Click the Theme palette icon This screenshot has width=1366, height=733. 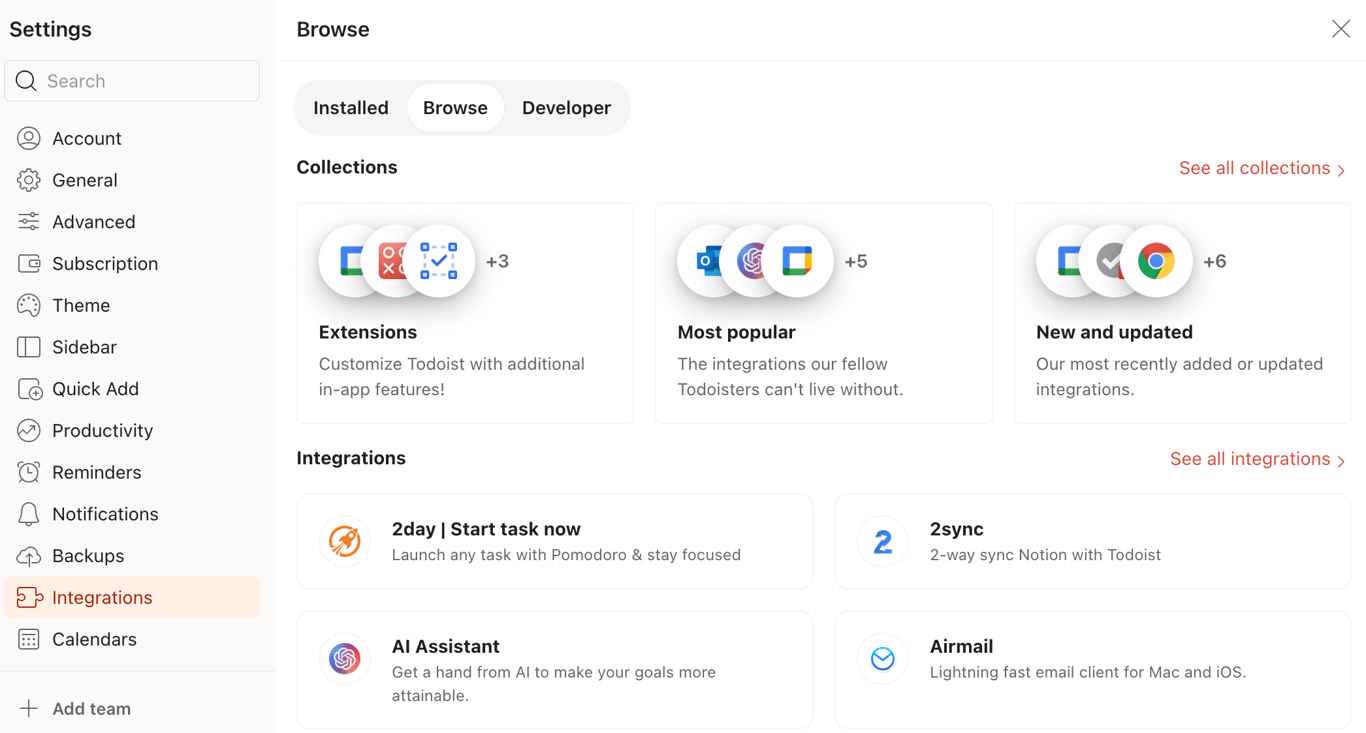29,305
